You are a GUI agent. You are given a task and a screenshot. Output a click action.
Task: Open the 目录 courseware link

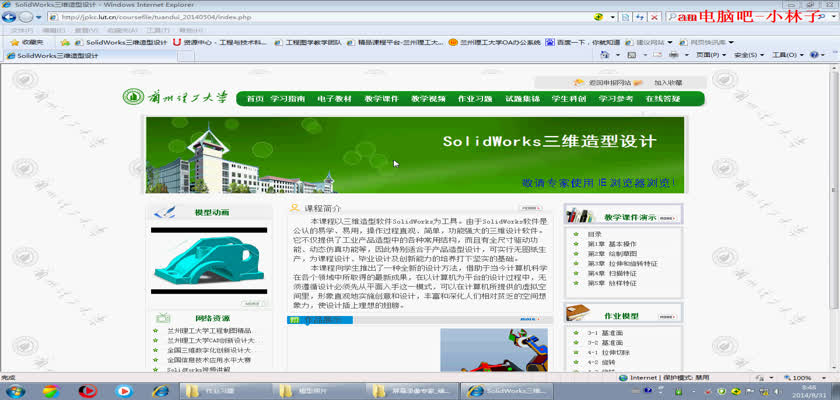pyautogui.click(x=594, y=235)
